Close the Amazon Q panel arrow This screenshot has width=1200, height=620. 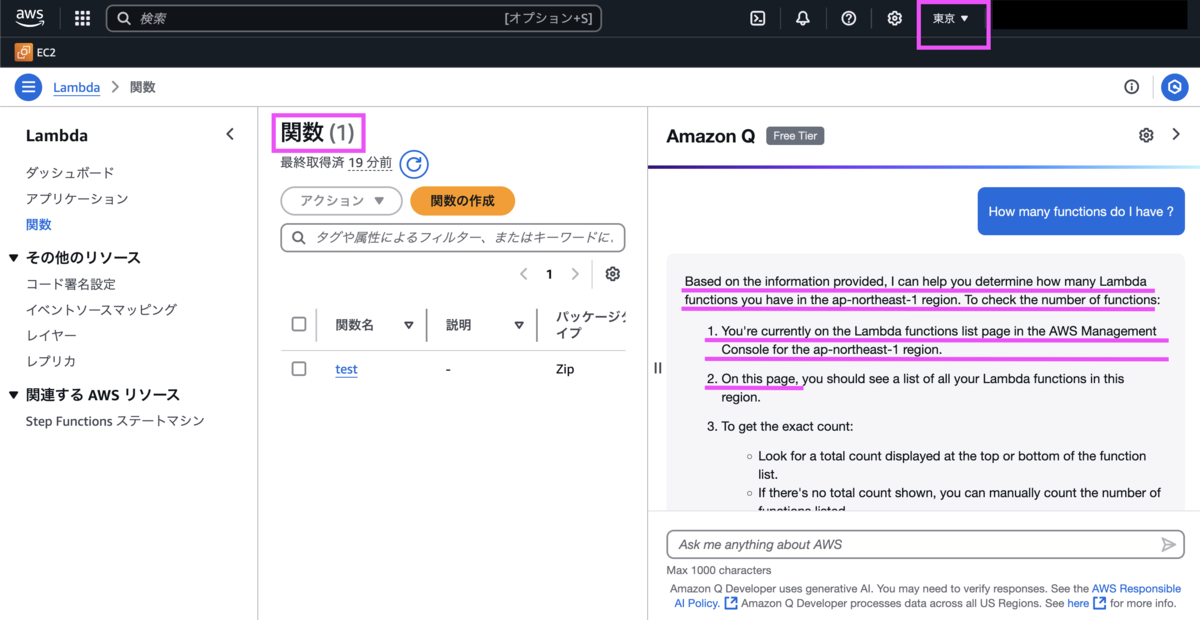click(x=1176, y=135)
